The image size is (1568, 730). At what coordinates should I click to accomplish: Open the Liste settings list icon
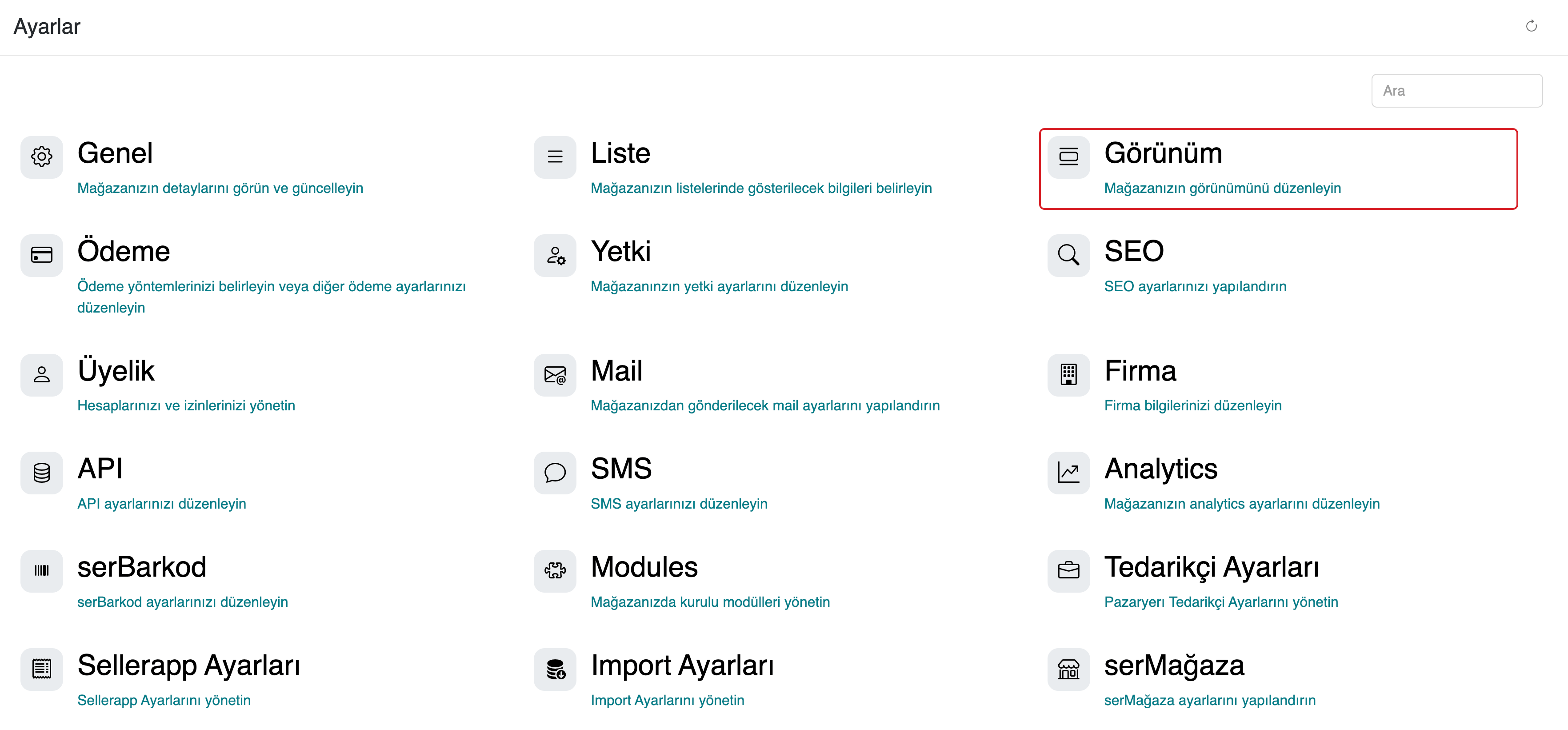point(555,156)
